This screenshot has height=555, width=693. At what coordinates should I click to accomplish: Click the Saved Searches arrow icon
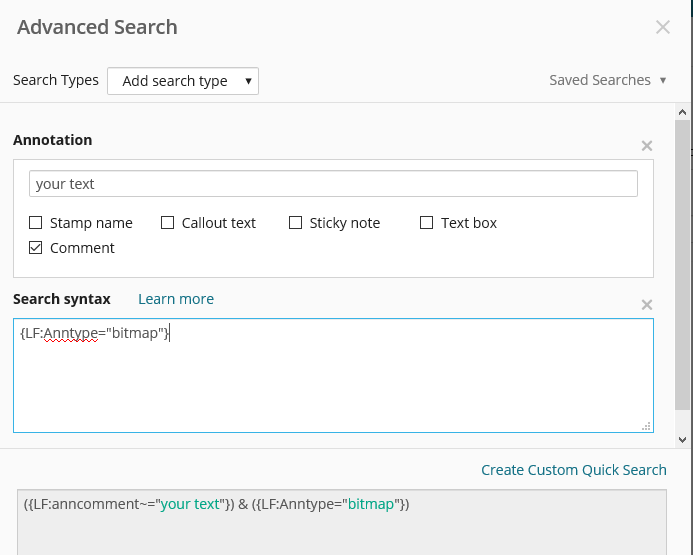click(x=663, y=80)
